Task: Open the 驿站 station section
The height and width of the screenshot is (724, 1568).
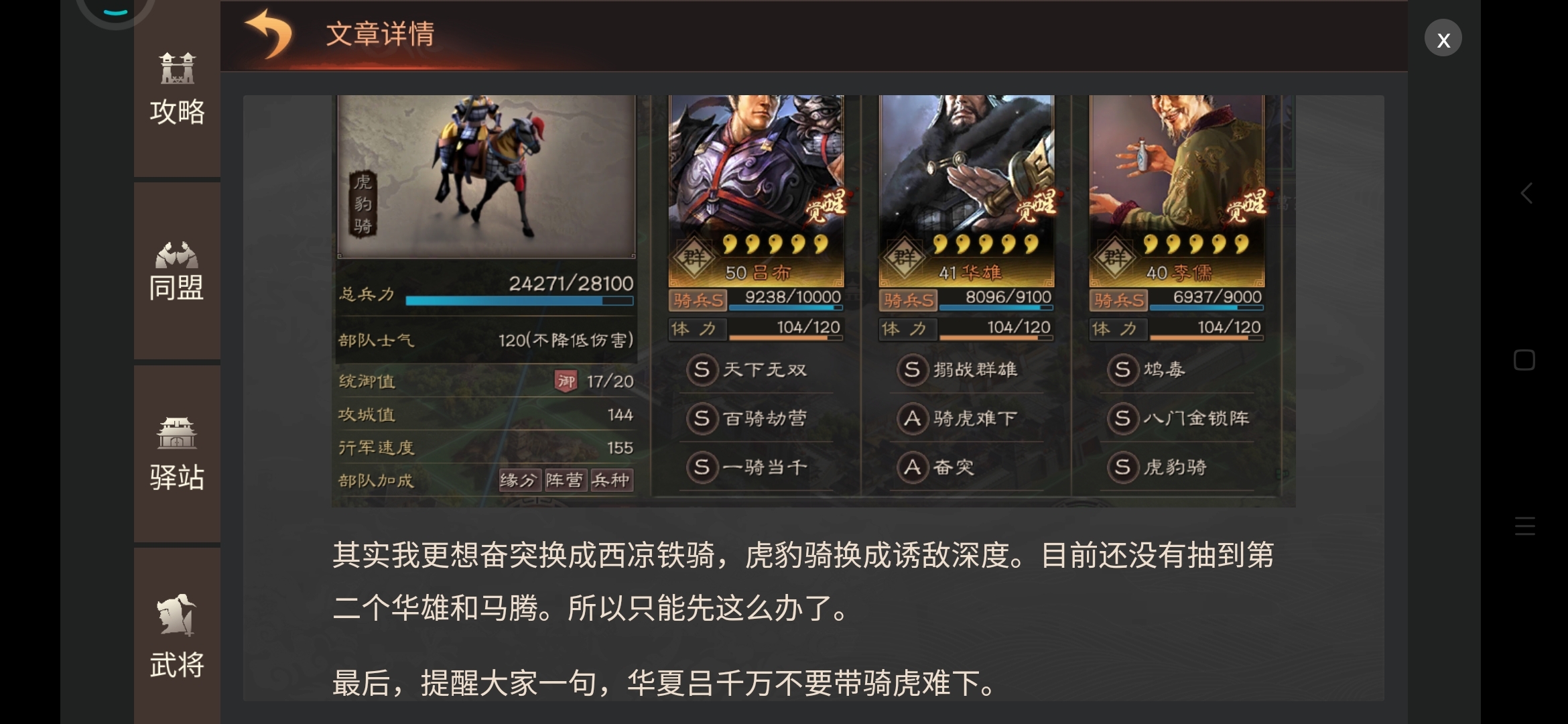Action: coord(177,454)
